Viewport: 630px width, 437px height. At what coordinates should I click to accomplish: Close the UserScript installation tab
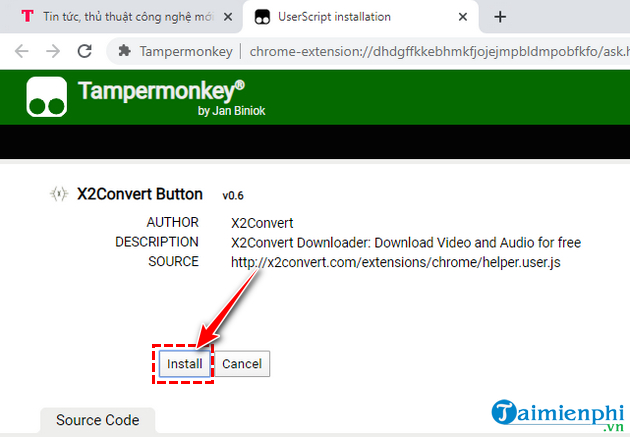click(463, 17)
